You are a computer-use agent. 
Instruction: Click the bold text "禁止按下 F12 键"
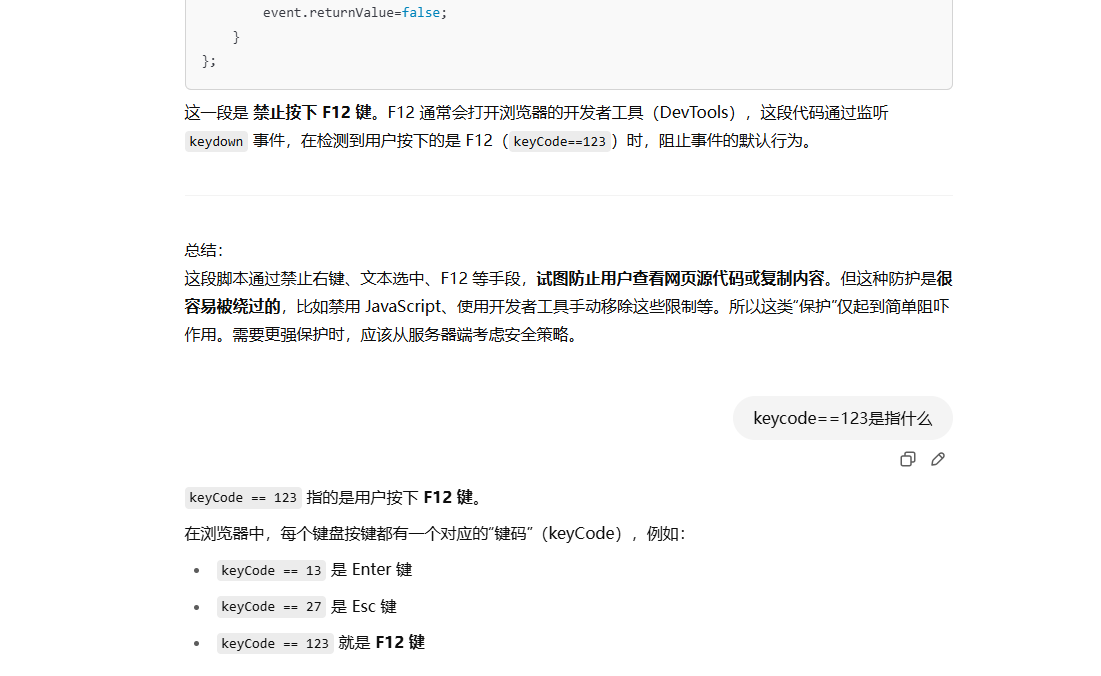(x=311, y=113)
